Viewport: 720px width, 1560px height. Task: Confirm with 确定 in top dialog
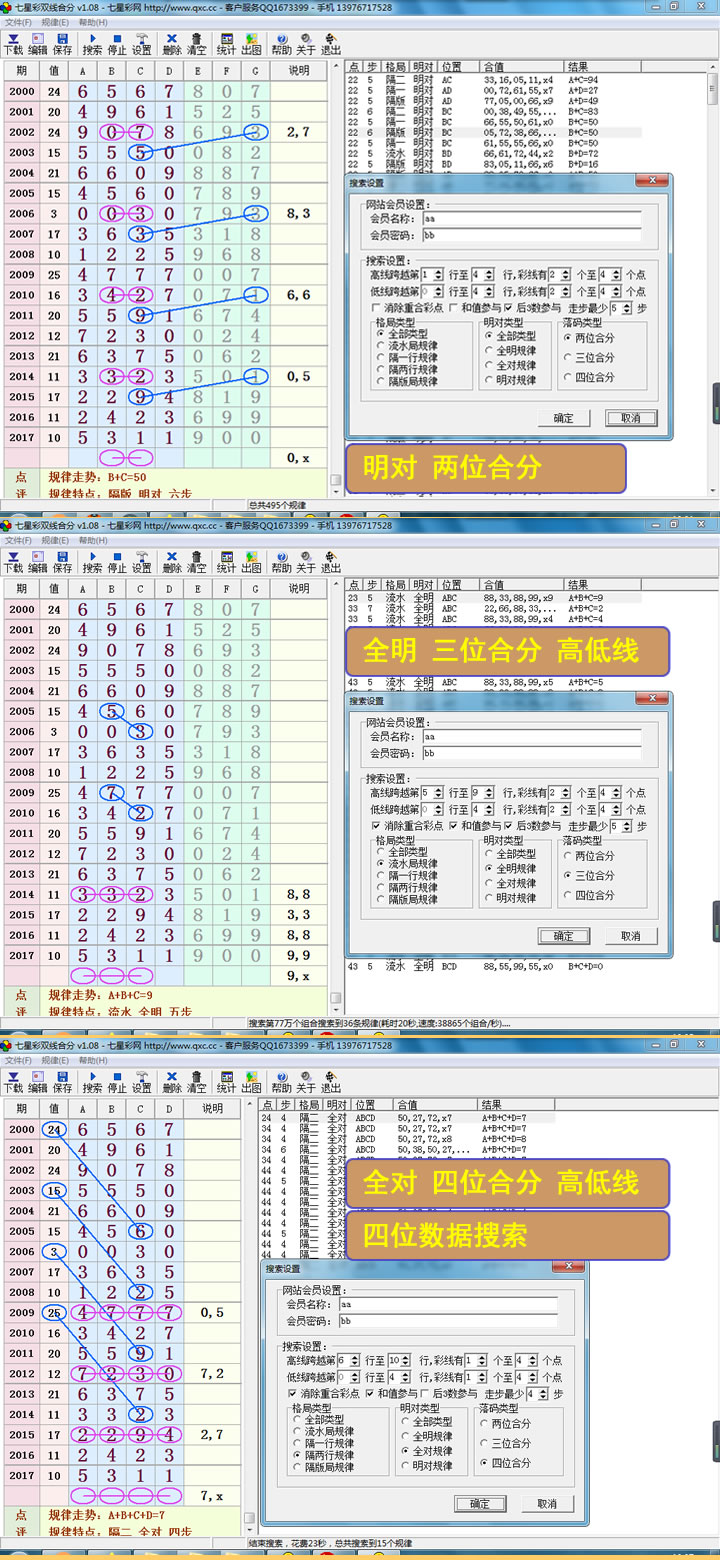pyautogui.click(x=564, y=418)
